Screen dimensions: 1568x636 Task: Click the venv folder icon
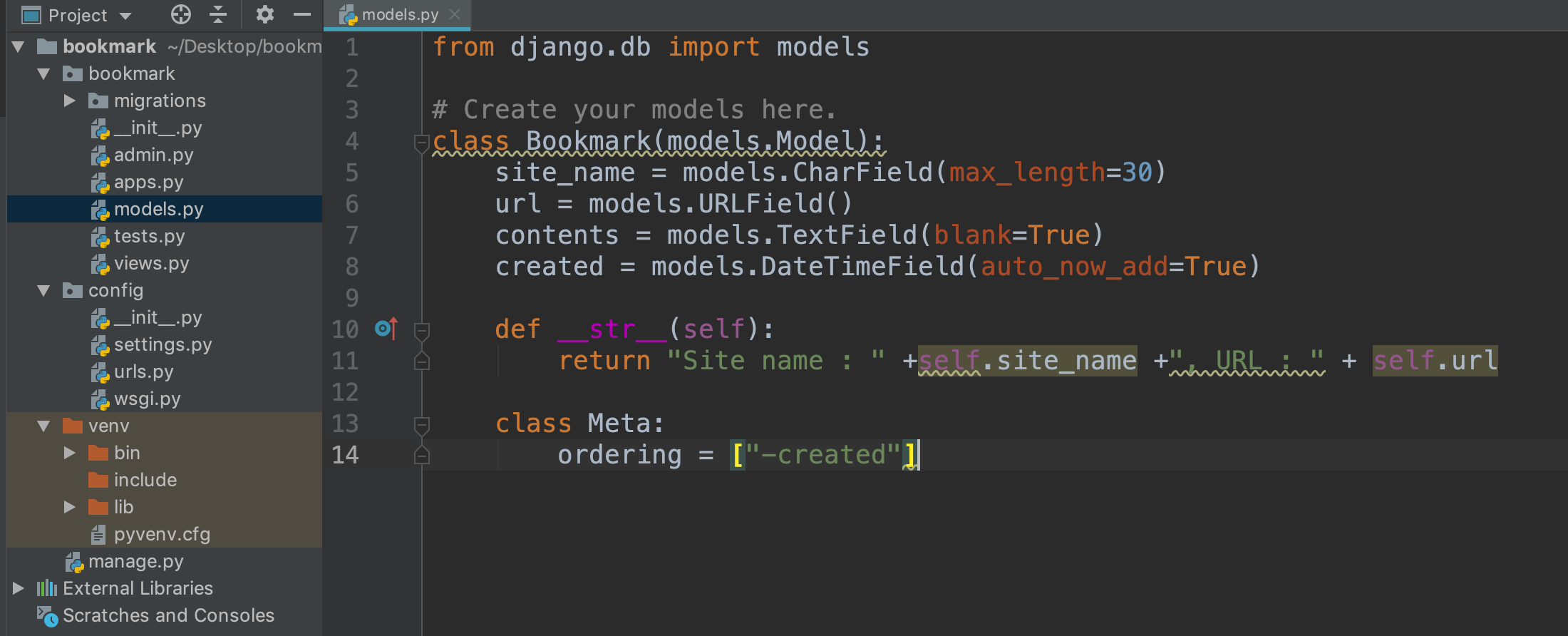pos(72,426)
